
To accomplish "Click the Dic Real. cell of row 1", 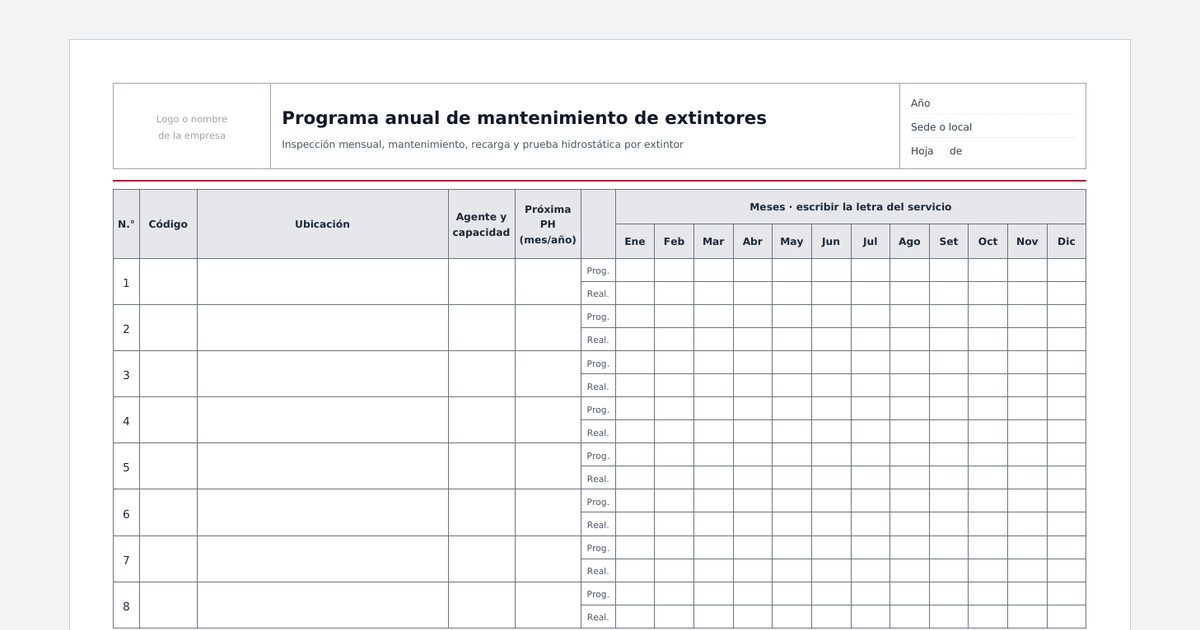I will coord(1067,293).
